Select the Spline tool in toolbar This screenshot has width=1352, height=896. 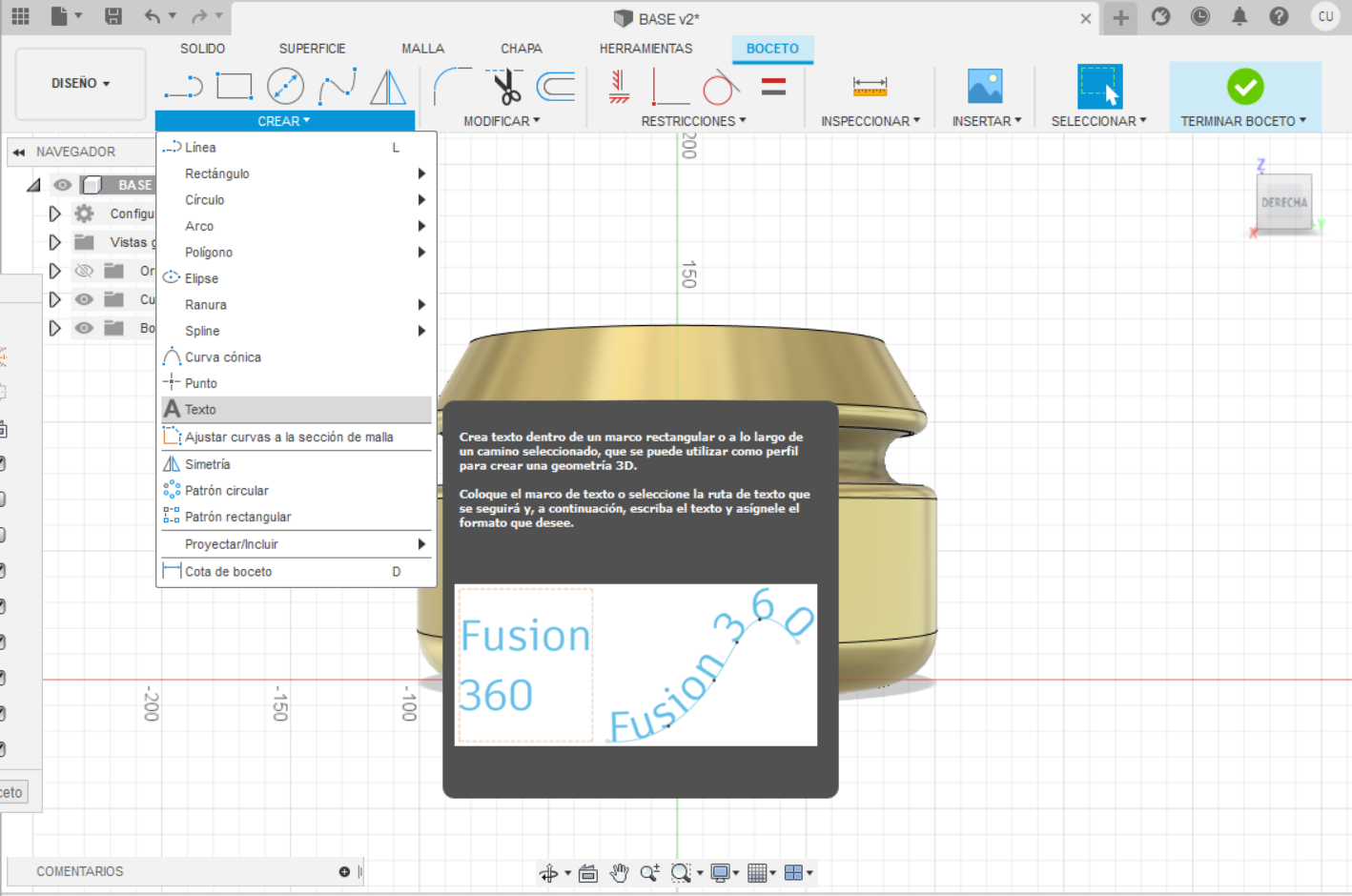[338, 87]
